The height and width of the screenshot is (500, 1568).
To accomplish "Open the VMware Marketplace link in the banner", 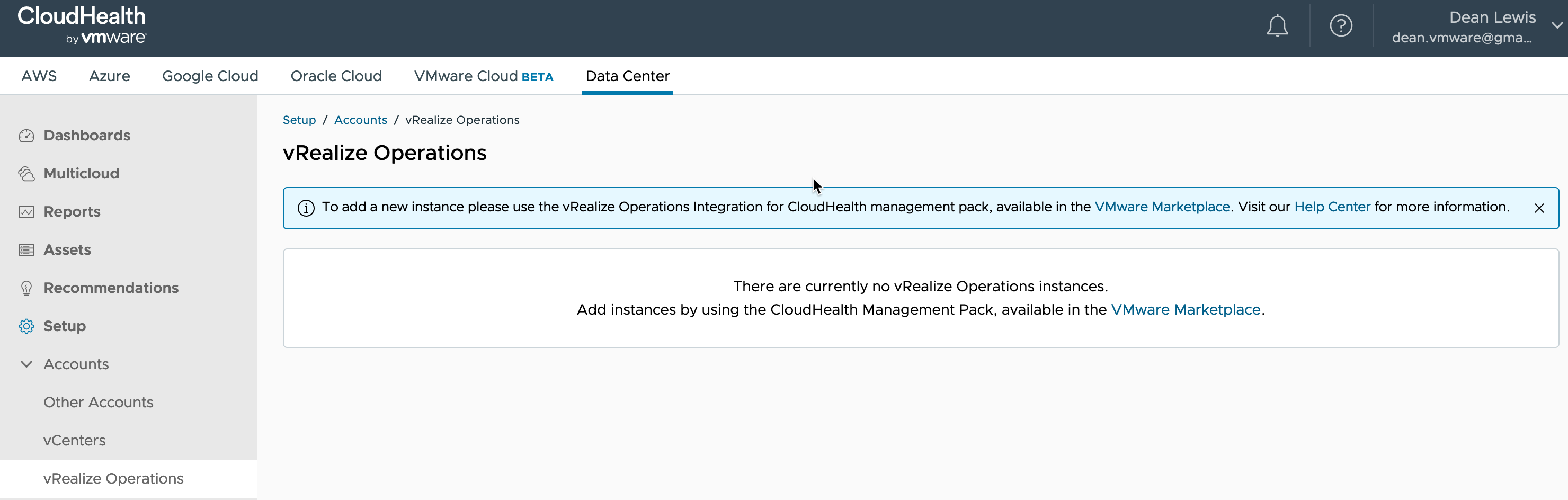I will [x=1162, y=207].
